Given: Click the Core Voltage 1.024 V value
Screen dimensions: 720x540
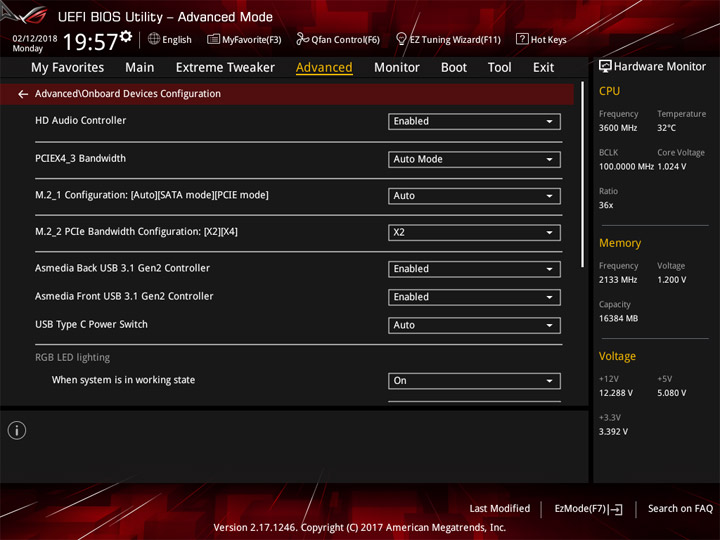Looking at the screenshot, I should (672, 167).
